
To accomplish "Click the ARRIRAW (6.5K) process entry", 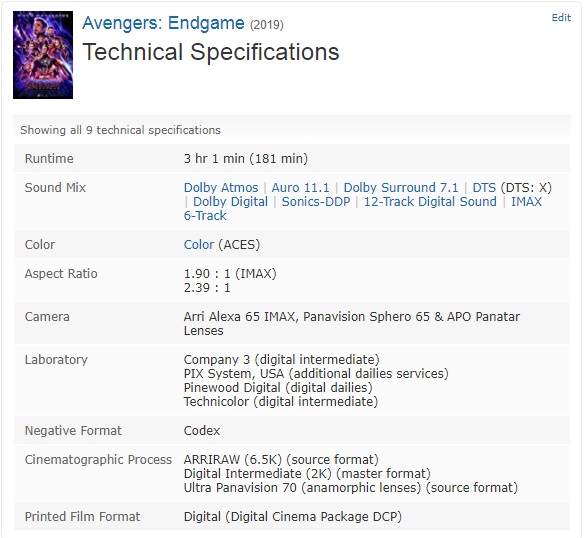I will pos(281,459).
